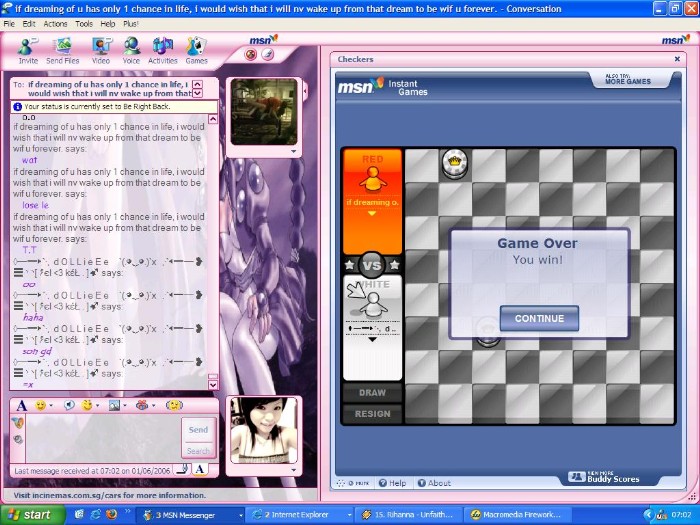The image size is (700, 525).
Task: Open Buddy Scores
Action: coord(604,478)
